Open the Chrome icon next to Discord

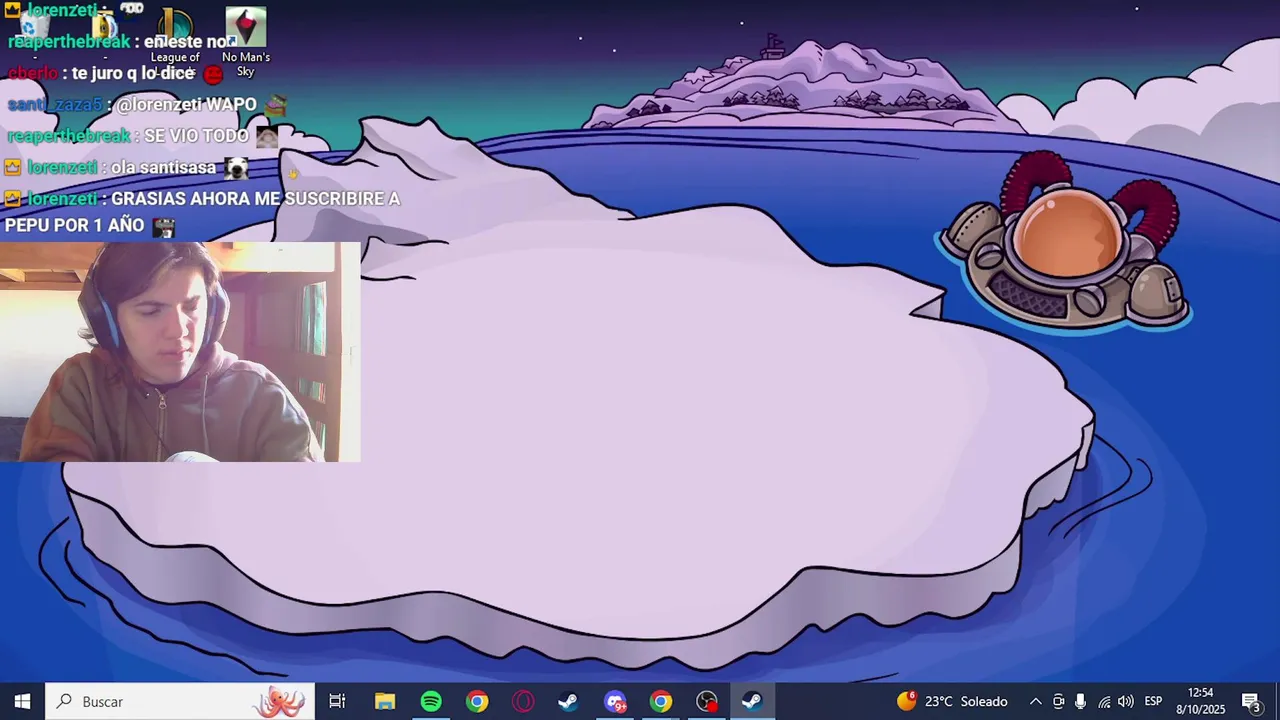pos(661,701)
